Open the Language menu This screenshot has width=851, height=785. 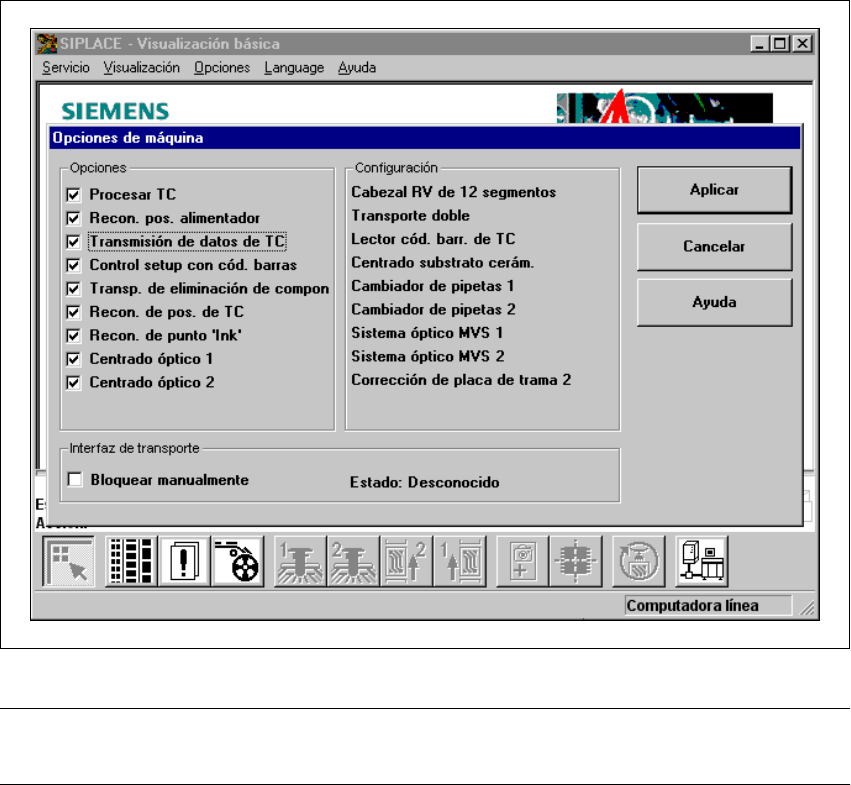[294, 68]
